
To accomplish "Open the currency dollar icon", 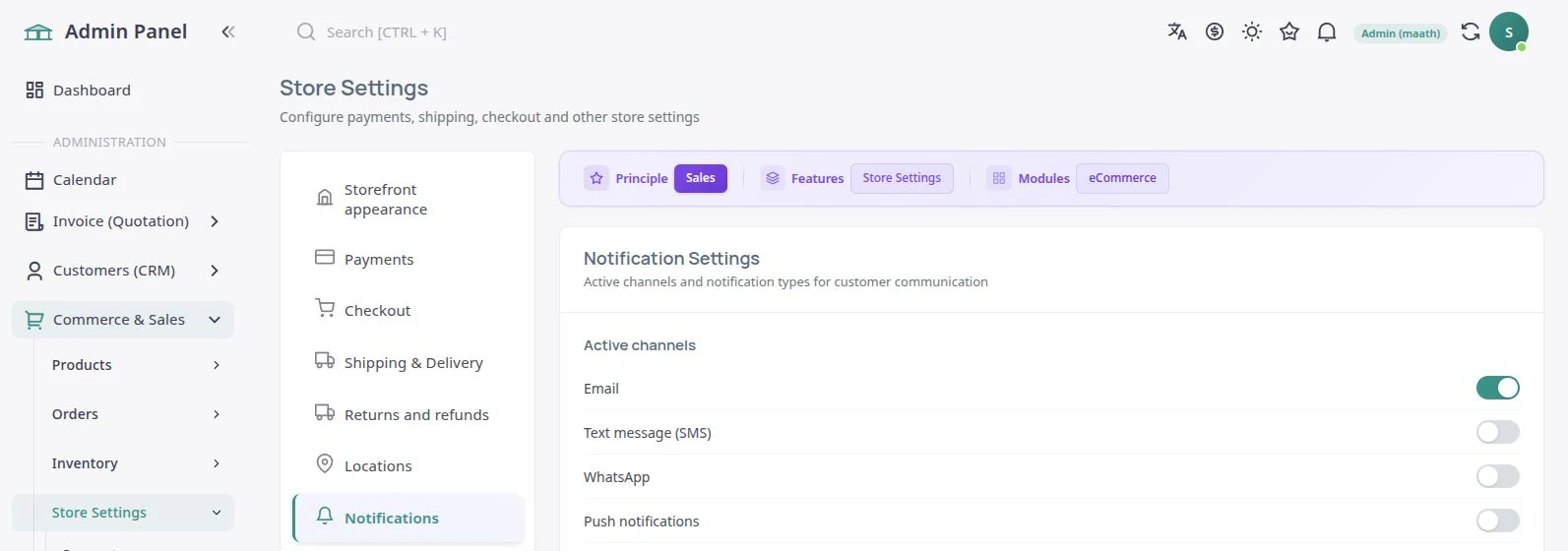I will click(x=1215, y=31).
